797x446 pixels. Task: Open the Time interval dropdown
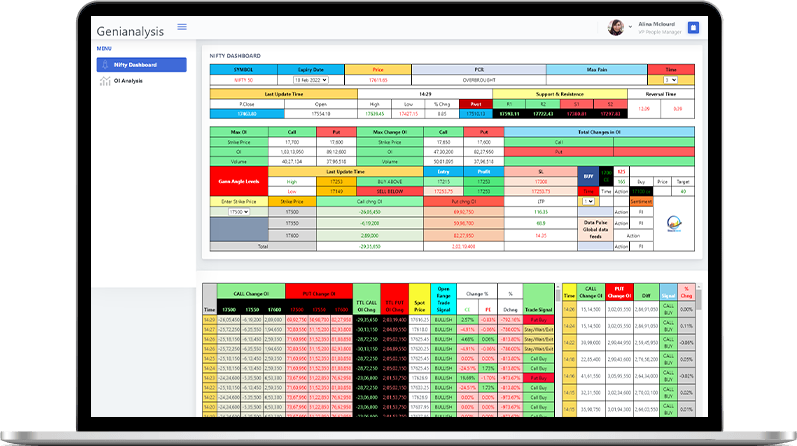pyautogui.click(x=670, y=79)
